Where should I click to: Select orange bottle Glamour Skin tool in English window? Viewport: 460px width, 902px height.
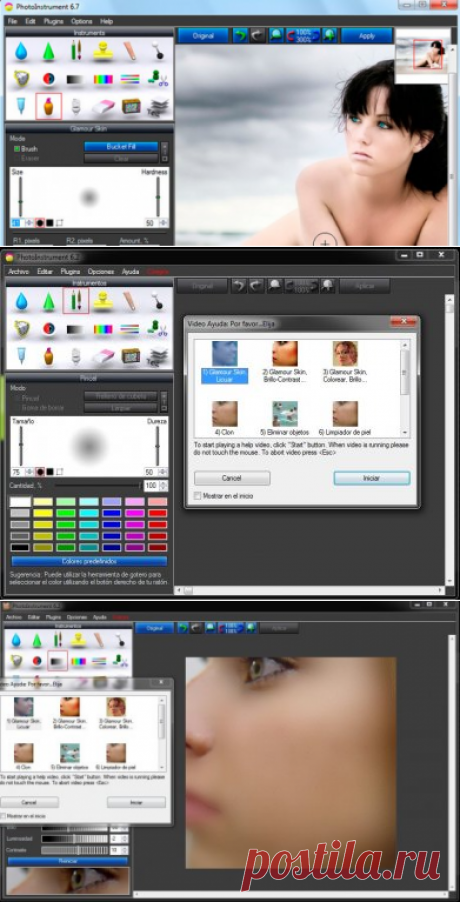click(49, 106)
